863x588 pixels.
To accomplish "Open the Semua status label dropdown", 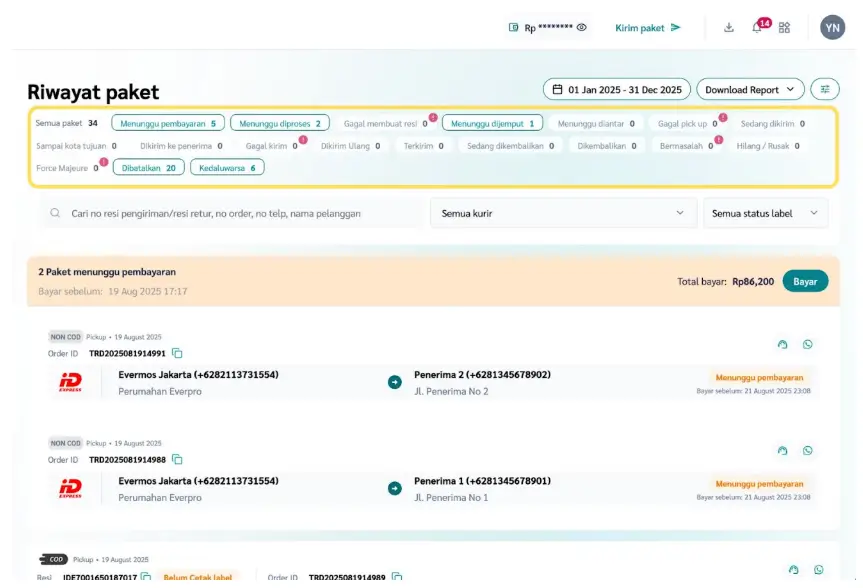I will [765, 213].
